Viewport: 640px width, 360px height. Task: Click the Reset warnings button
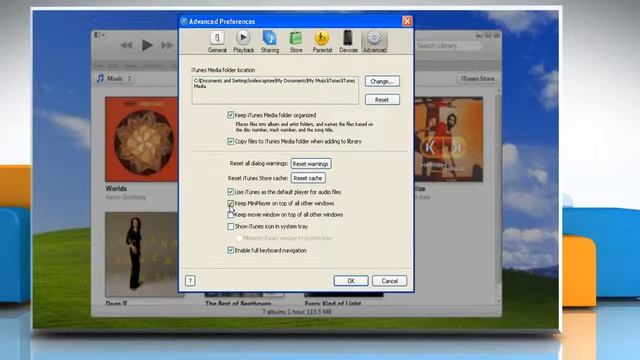(x=311, y=164)
